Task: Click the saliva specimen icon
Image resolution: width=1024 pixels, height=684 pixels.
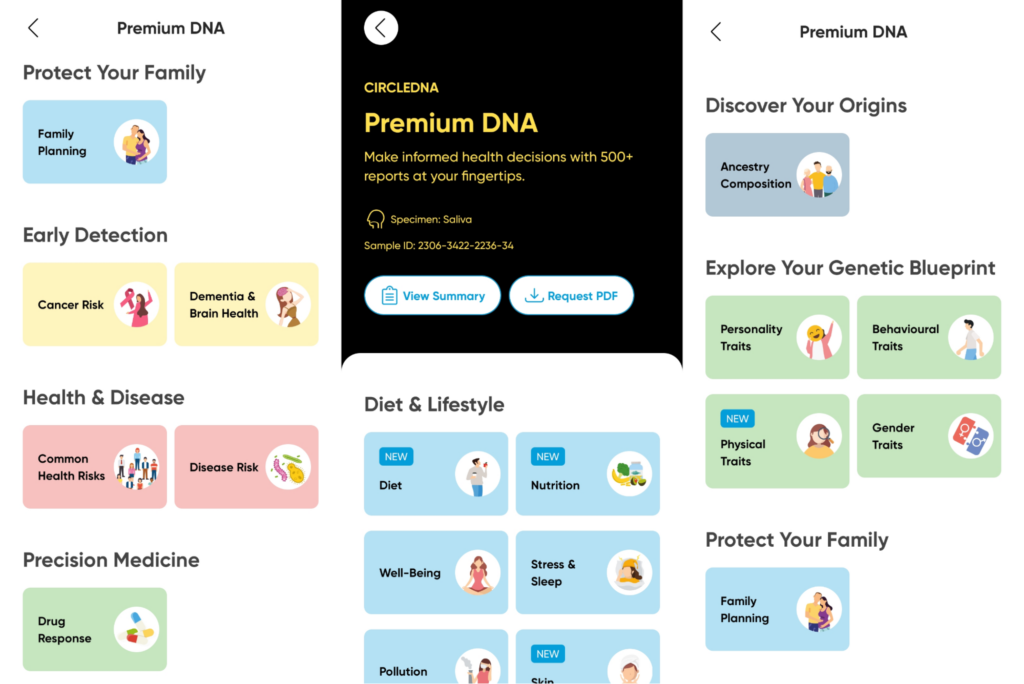Action: tap(375, 218)
